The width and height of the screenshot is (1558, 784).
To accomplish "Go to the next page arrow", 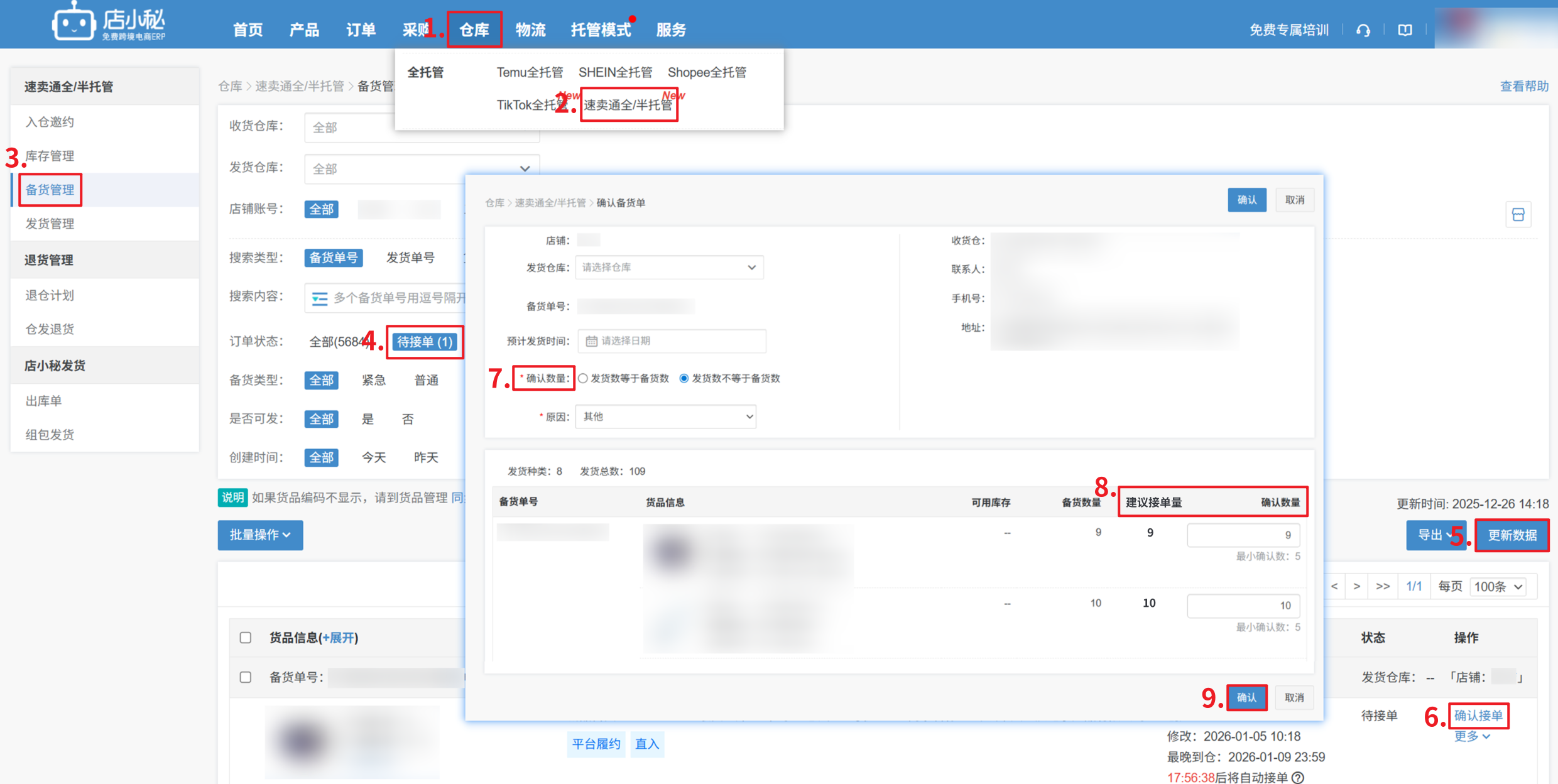I will (1357, 586).
